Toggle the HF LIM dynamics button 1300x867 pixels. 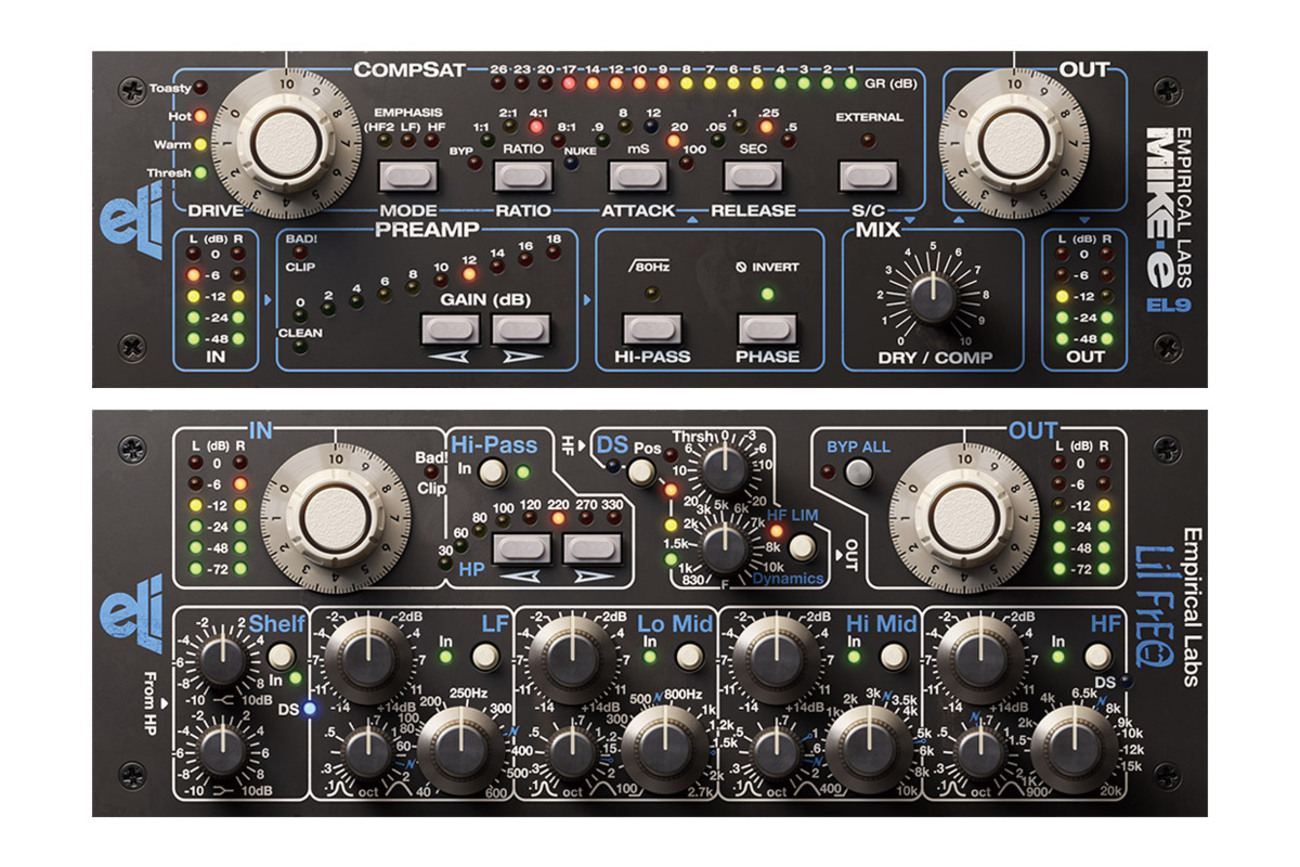801,547
